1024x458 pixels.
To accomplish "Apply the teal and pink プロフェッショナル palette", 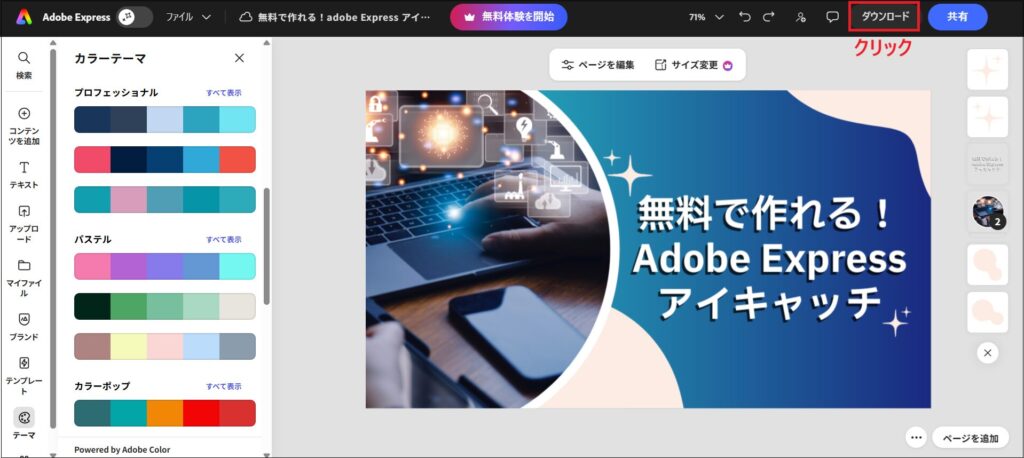I will 165,199.
